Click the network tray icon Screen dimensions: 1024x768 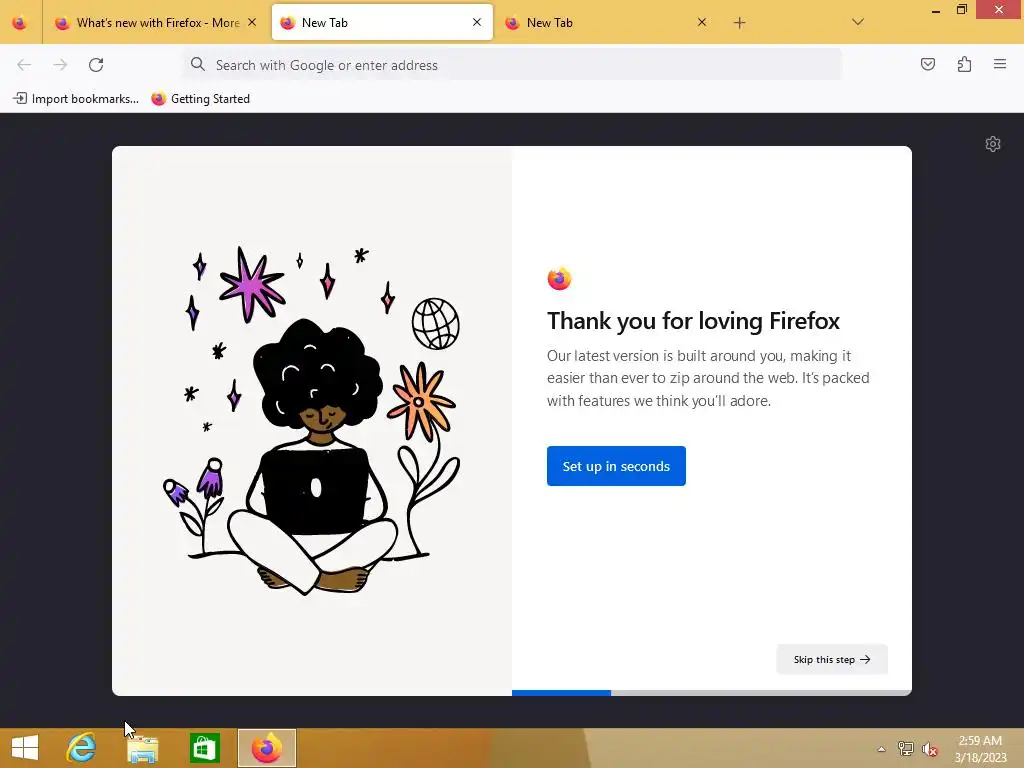(x=906, y=749)
